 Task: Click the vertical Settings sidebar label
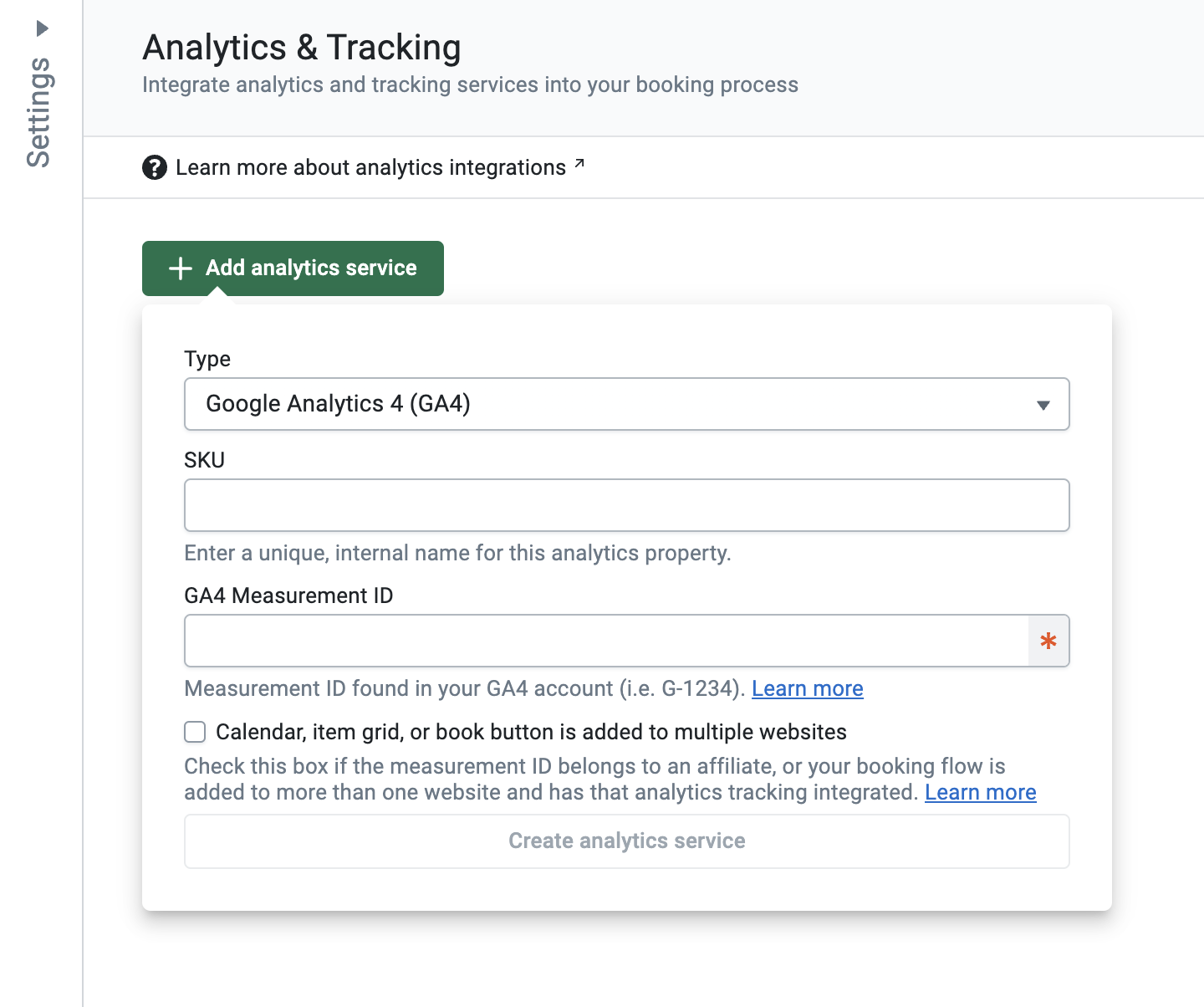tap(39, 113)
